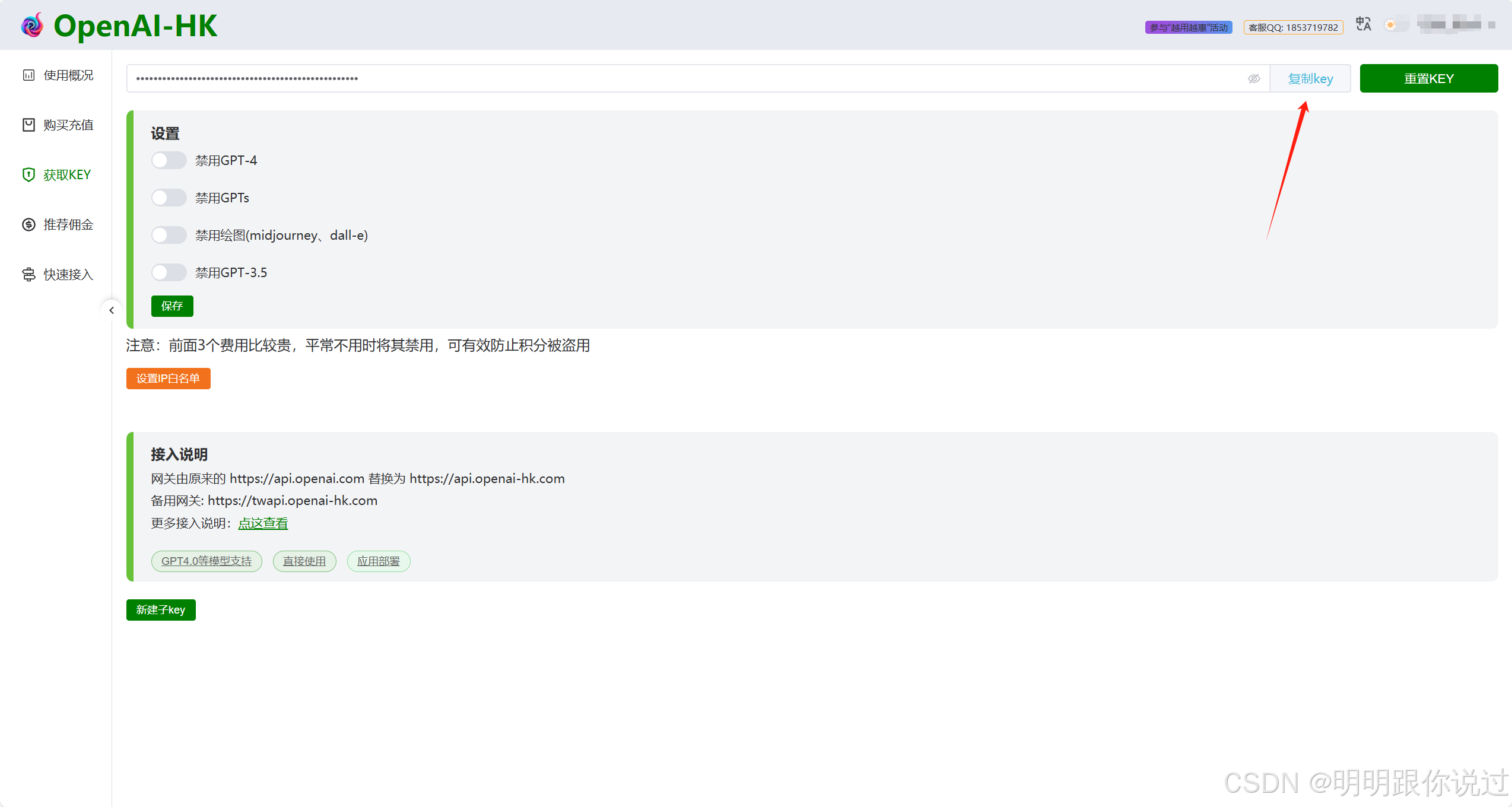Open the 点这查看 instructions link

(x=263, y=523)
